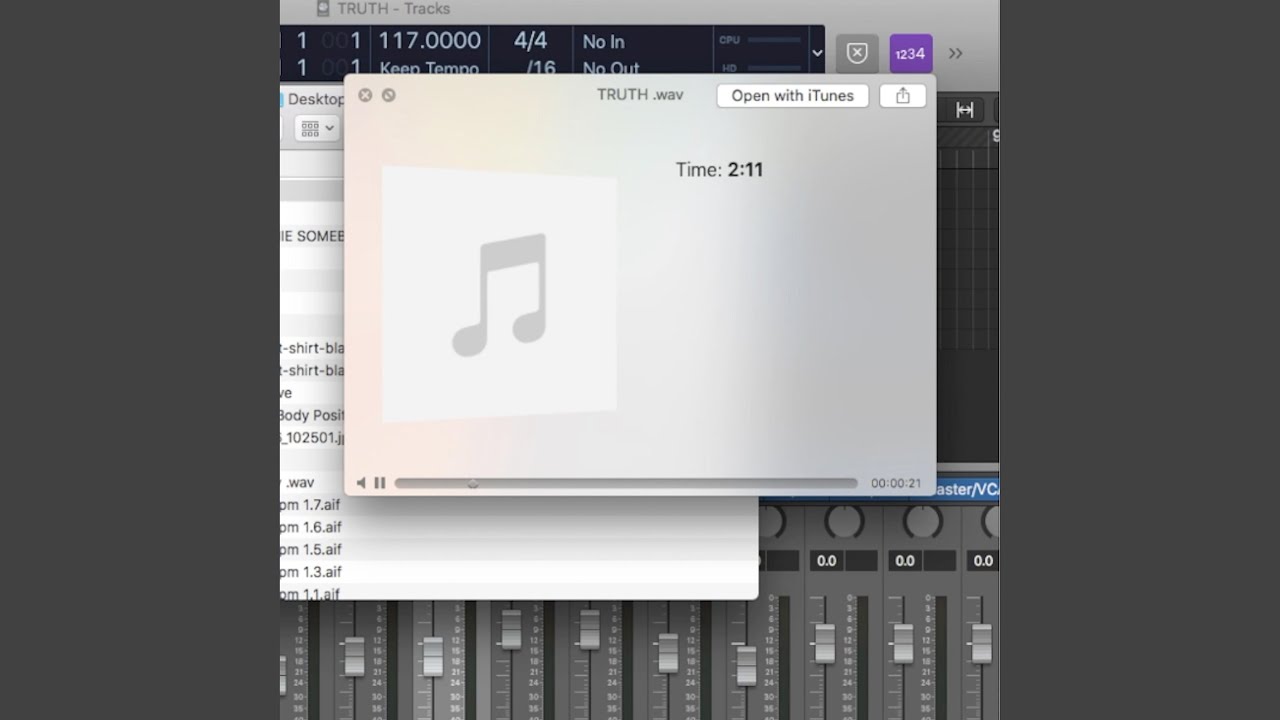Click the No Out MIDI indicator
This screenshot has height=720, width=1280.
tap(611, 68)
